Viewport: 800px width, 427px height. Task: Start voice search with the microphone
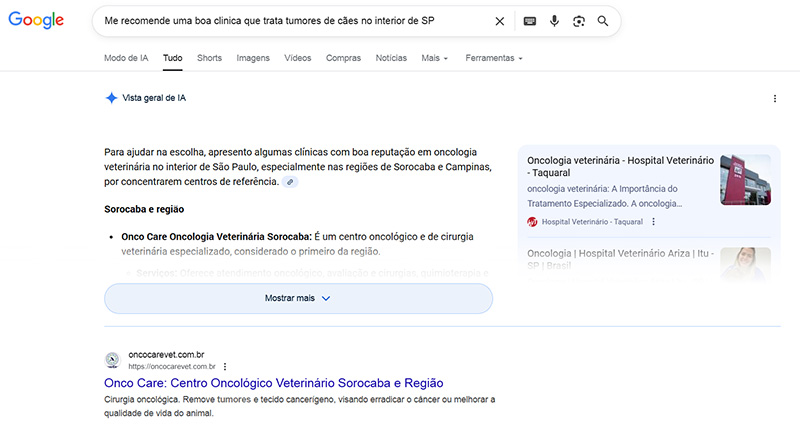pyautogui.click(x=554, y=21)
